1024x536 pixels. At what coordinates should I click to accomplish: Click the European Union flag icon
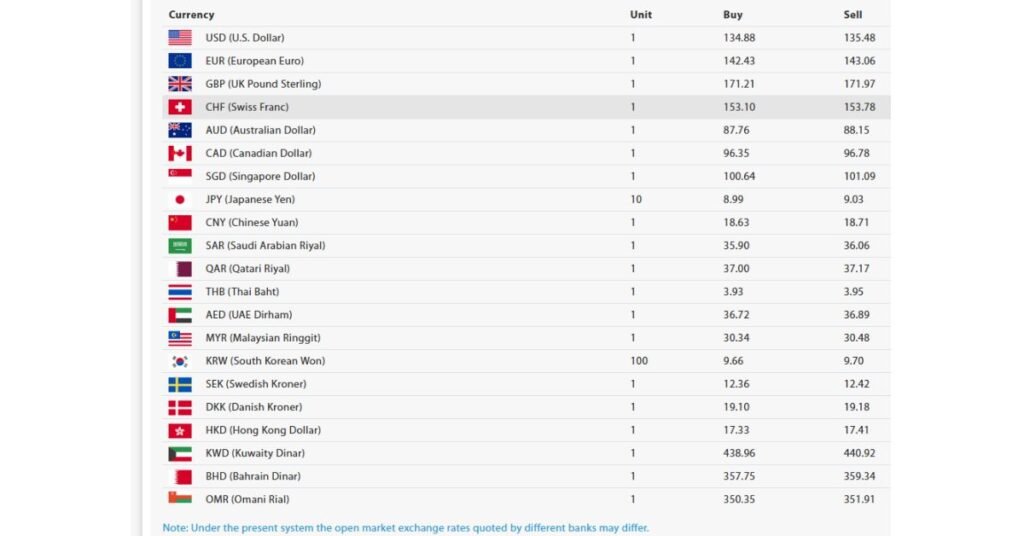[180, 61]
